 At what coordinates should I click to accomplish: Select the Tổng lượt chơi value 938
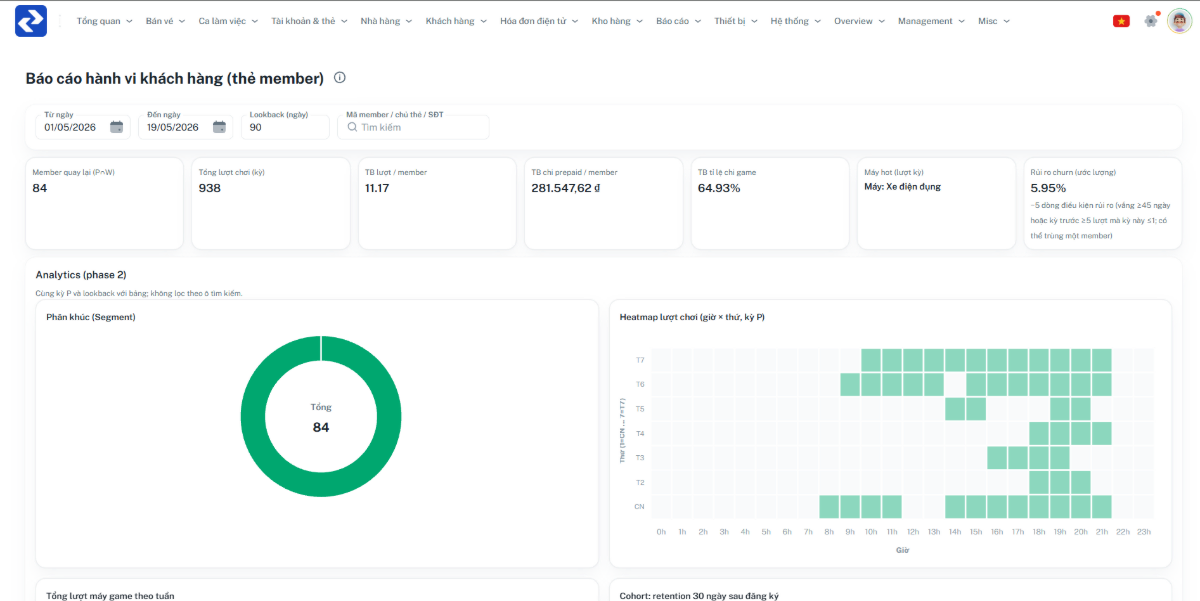tap(210, 188)
